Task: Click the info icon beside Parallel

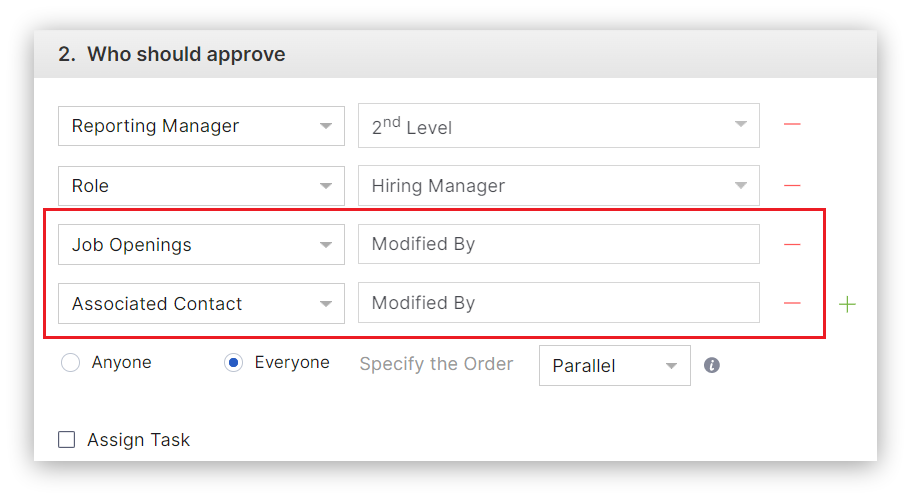Action: coord(712,365)
